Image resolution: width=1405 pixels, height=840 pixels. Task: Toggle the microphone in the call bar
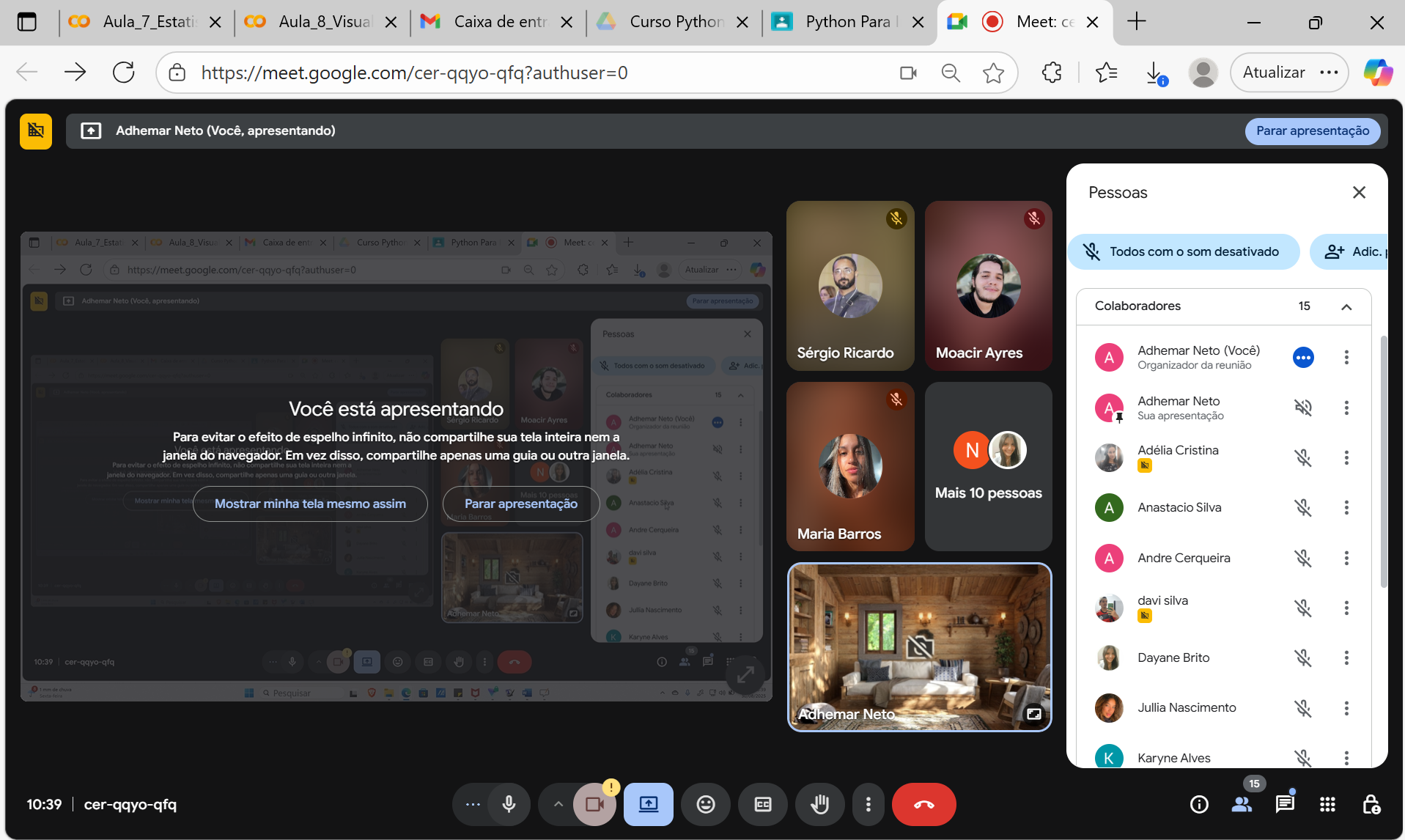[509, 805]
